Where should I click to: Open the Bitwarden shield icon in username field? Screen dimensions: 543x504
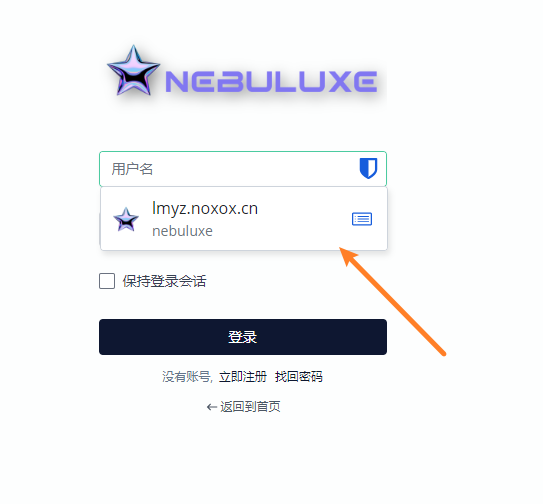[x=368, y=168]
